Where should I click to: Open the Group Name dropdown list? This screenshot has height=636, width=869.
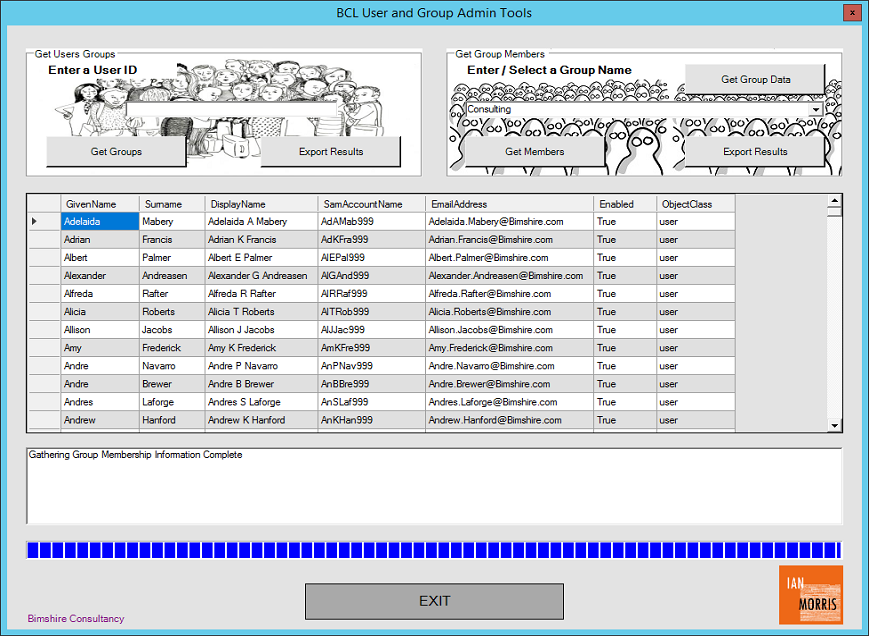(x=816, y=109)
